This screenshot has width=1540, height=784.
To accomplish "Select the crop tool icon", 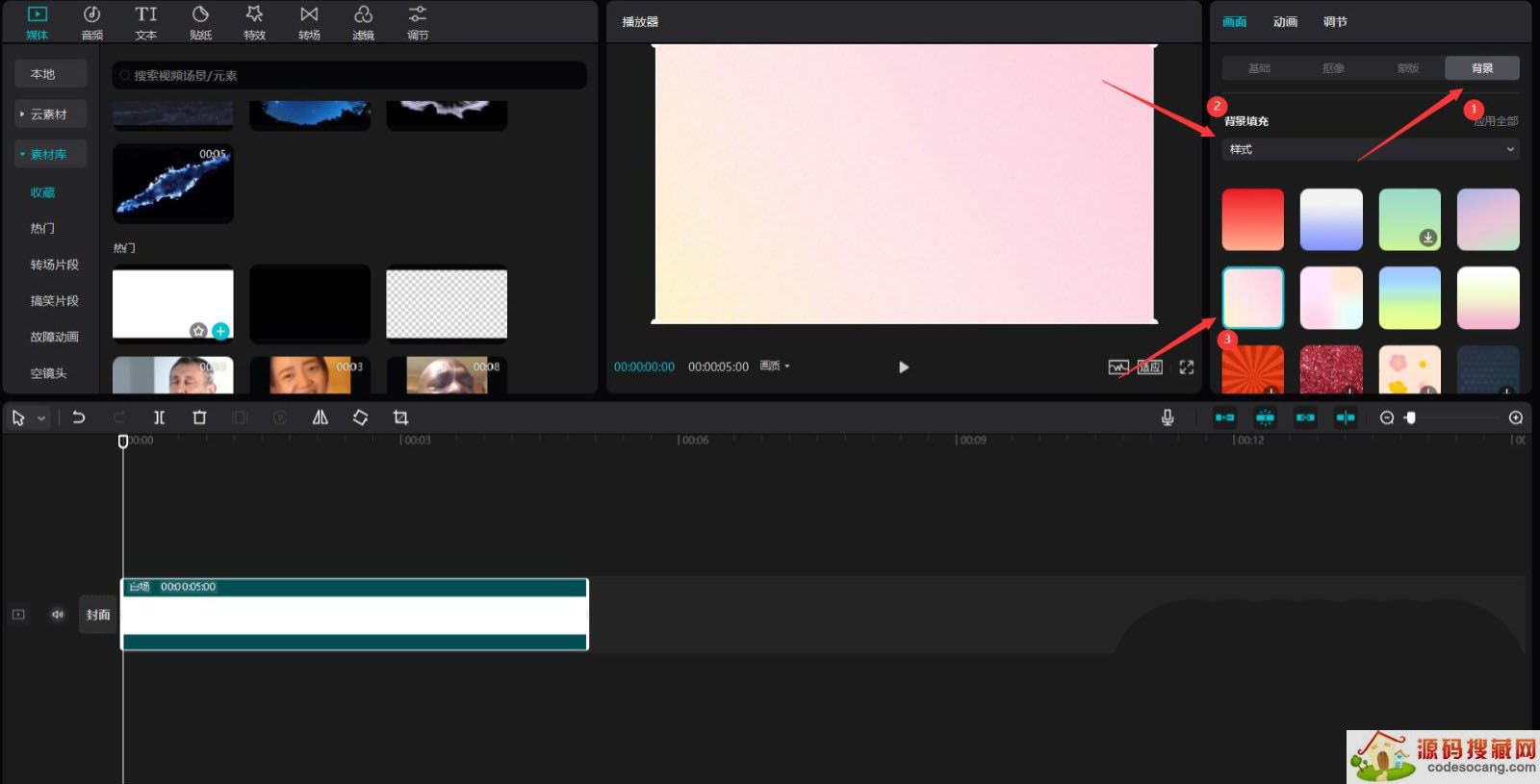I will (400, 417).
